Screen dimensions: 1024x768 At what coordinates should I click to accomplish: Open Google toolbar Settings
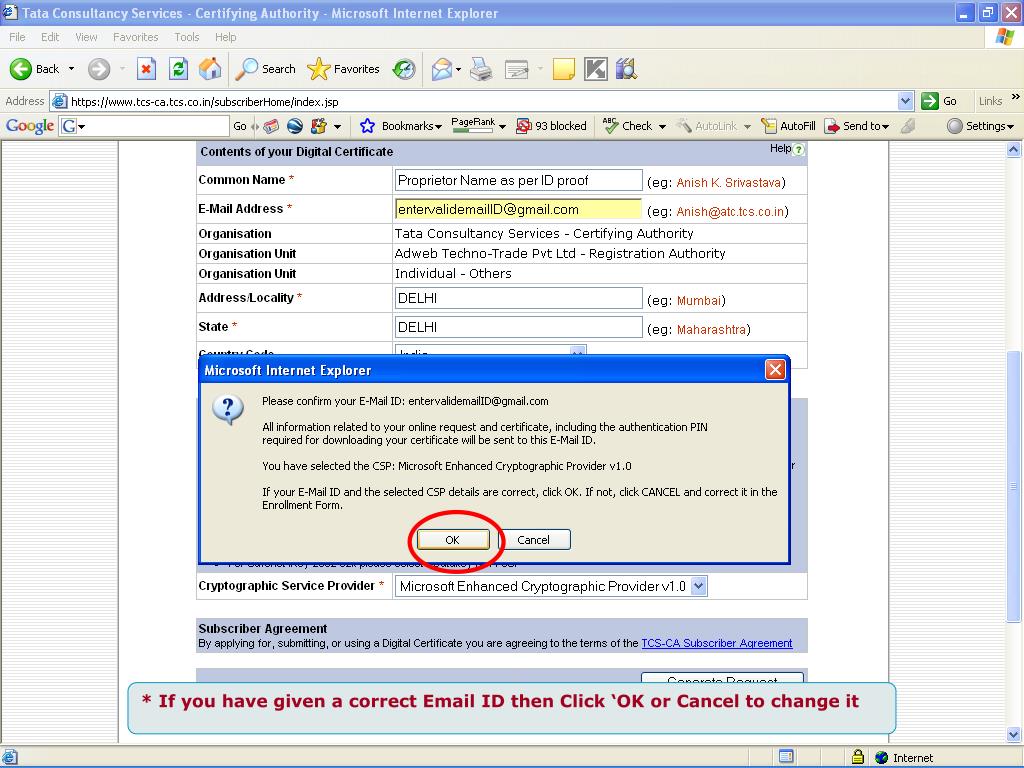point(980,126)
